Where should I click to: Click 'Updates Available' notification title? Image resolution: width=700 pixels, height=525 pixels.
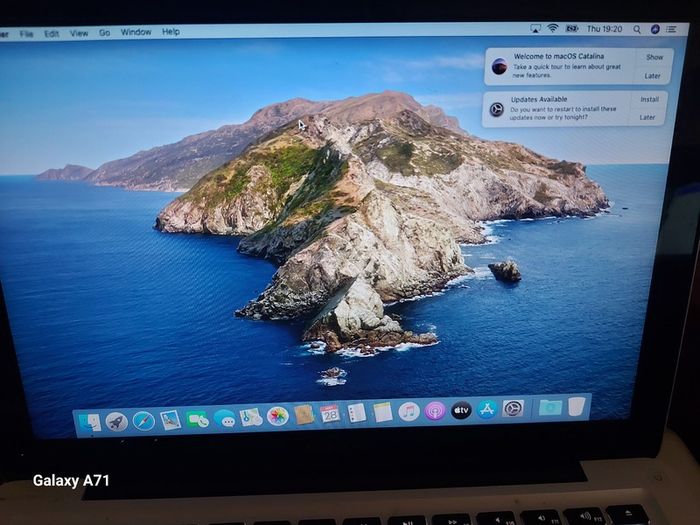tap(539, 99)
